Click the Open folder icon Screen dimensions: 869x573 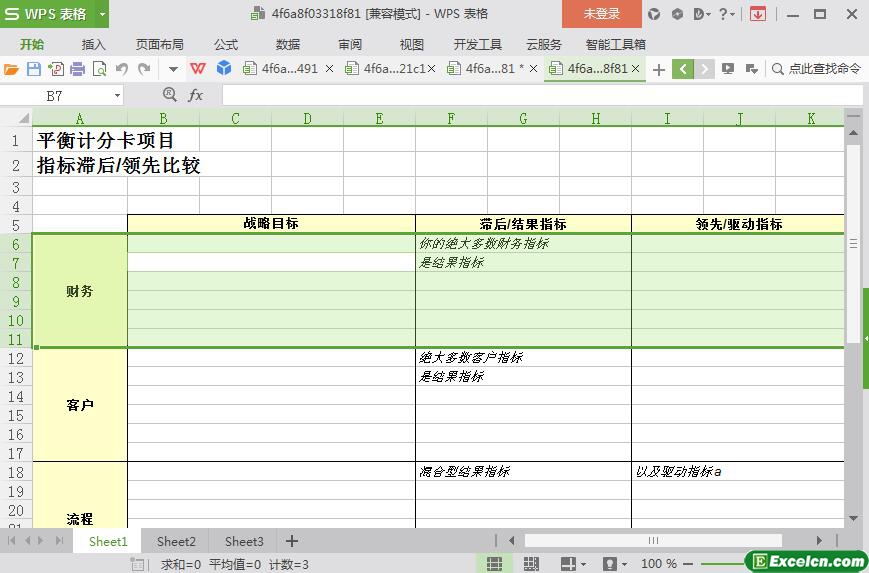point(11,69)
